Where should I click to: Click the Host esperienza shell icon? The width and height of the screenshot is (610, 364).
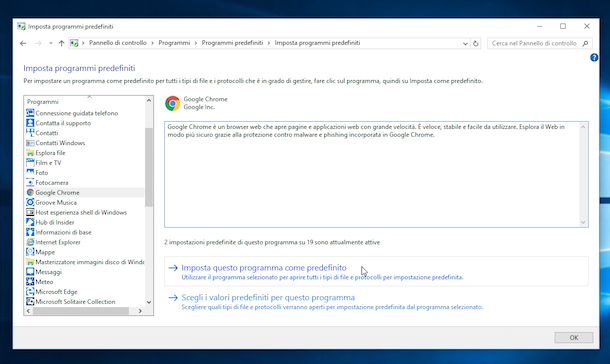(x=30, y=212)
